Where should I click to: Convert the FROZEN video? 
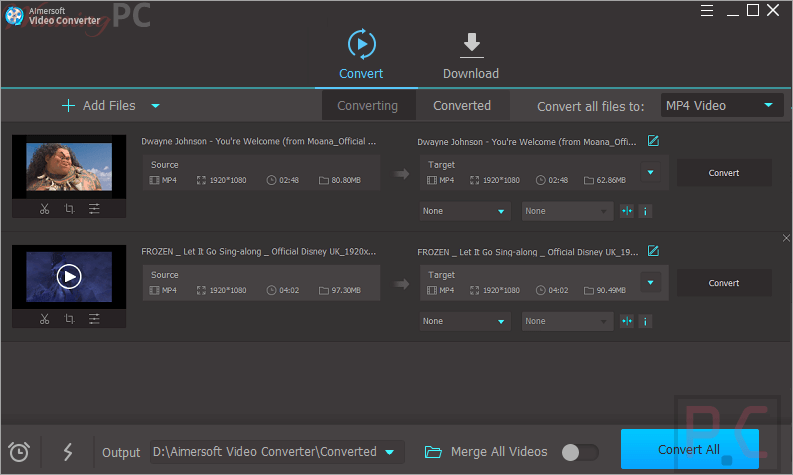point(724,283)
